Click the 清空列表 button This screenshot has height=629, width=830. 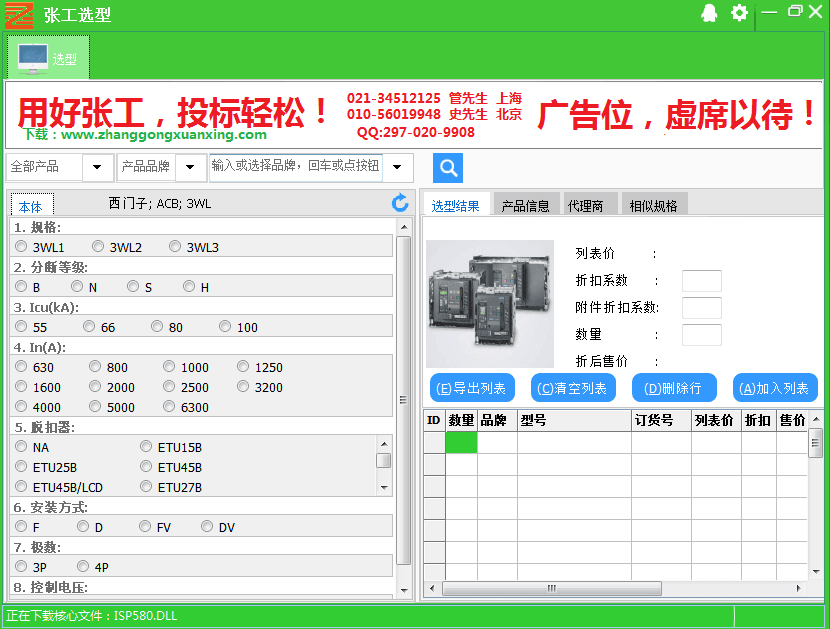click(571, 388)
